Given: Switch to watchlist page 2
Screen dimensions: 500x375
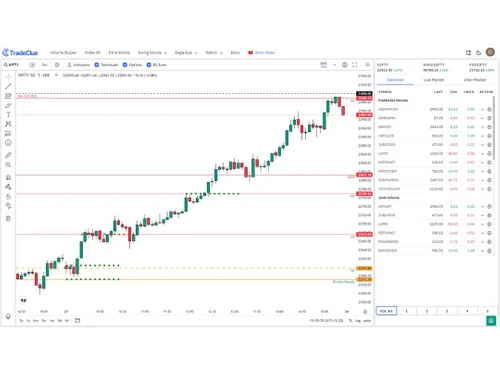Looking at the screenshot, I should pyautogui.click(x=427, y=311).
